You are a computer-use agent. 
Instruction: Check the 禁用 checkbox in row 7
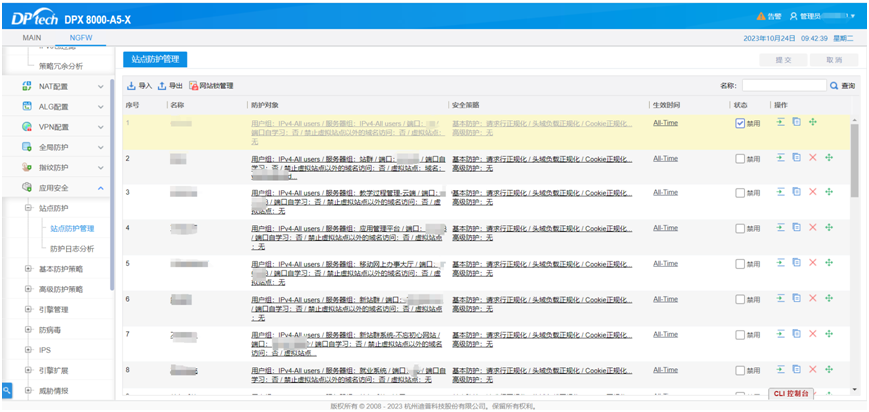740,335
